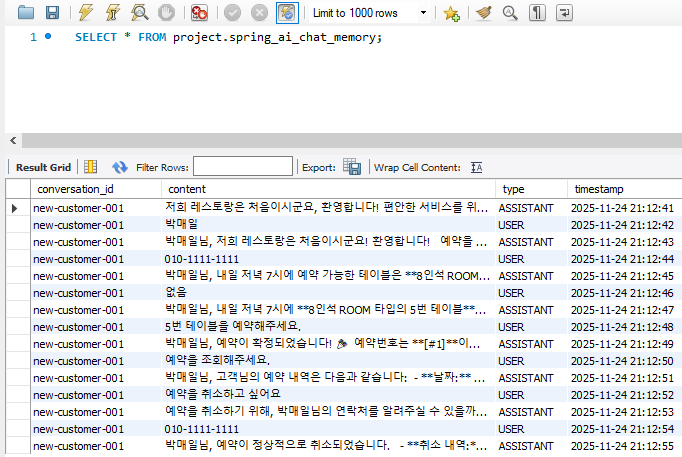Image resolution: width=682 pixels, height=457 pixels.
Task: Click the statement marker dot on line 1
Action: point(48,37)
